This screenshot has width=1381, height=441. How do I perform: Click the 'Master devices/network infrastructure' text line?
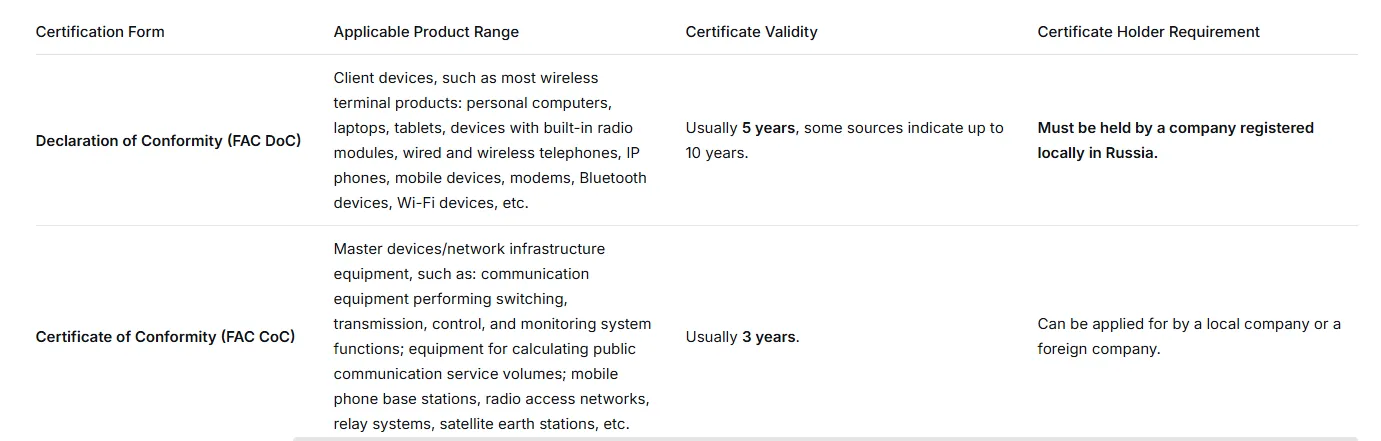click(469, 249)
